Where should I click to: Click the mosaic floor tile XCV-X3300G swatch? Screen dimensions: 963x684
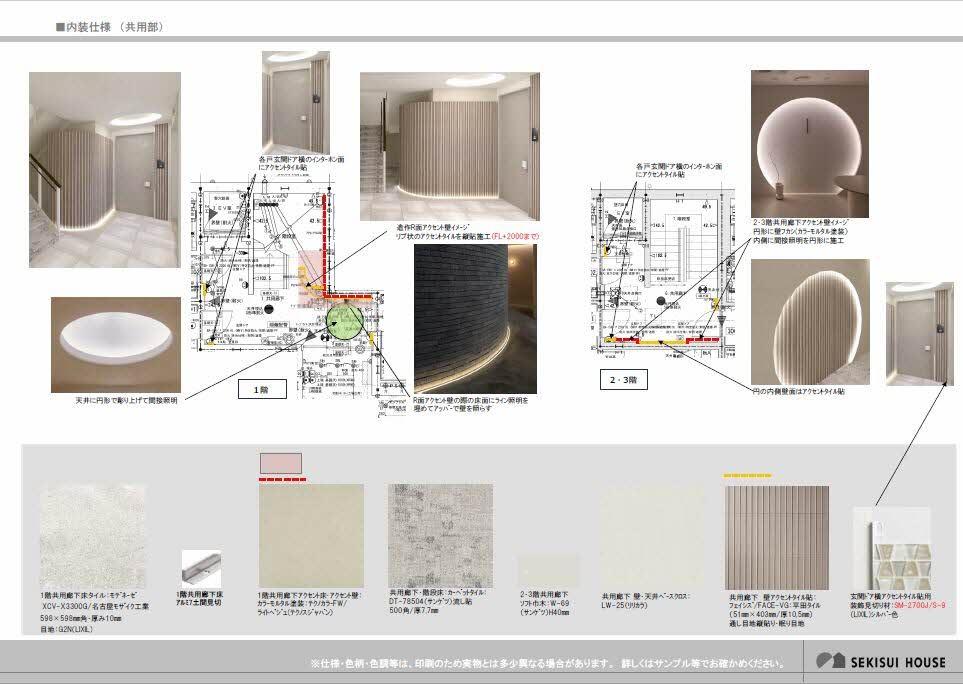pos(93,530)
